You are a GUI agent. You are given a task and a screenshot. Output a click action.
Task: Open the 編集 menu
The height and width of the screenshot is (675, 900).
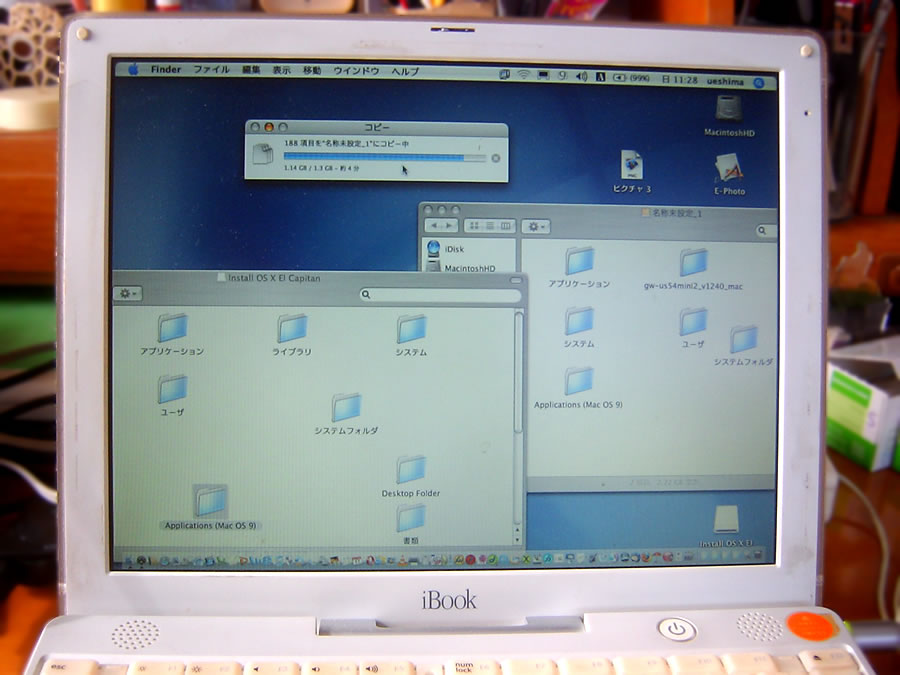click(x=251, y=70)
